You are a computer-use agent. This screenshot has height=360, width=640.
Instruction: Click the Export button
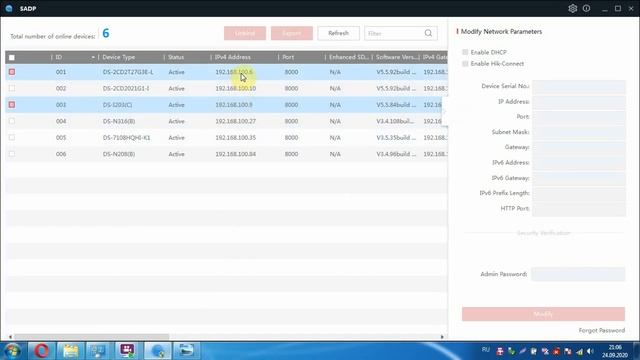[x=292, y=33]
